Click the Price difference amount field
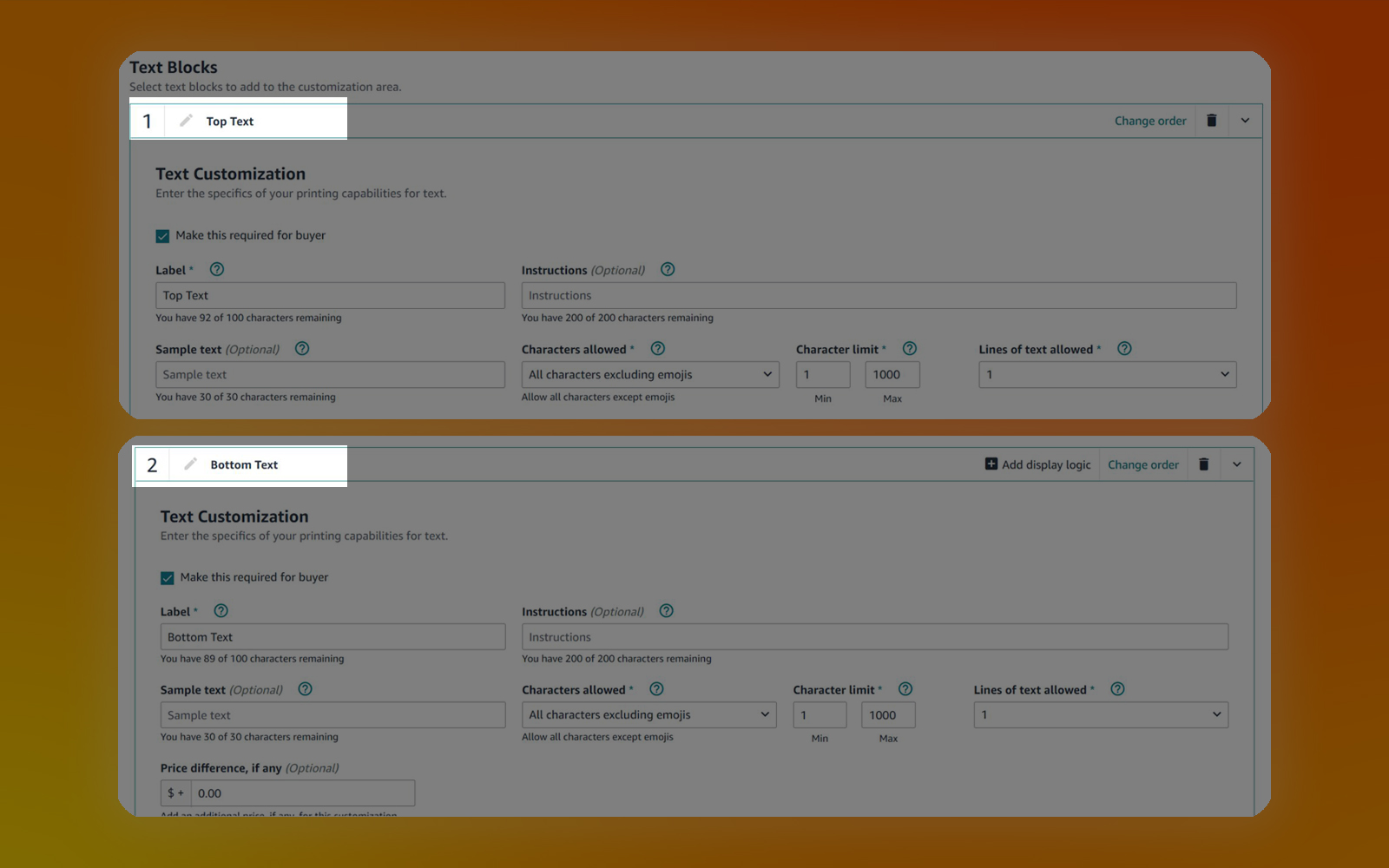Image resolution: width=1389 pixels, height=868 pixels. click(301, 793)
